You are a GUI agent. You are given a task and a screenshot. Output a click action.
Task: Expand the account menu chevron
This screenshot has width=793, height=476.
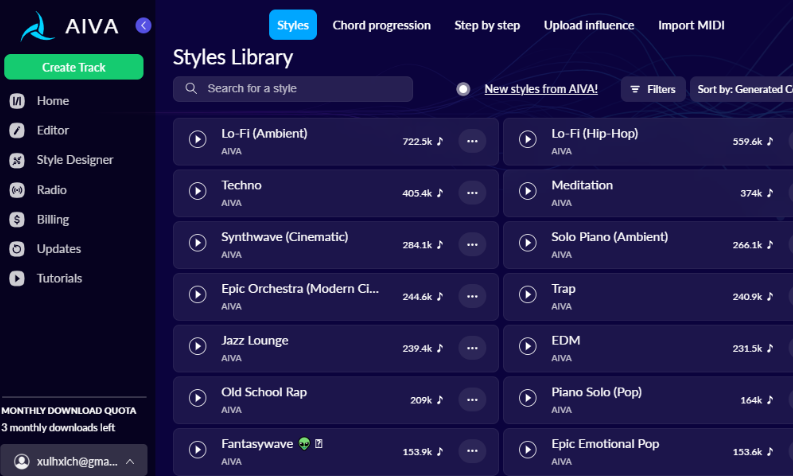pos(130,461)
